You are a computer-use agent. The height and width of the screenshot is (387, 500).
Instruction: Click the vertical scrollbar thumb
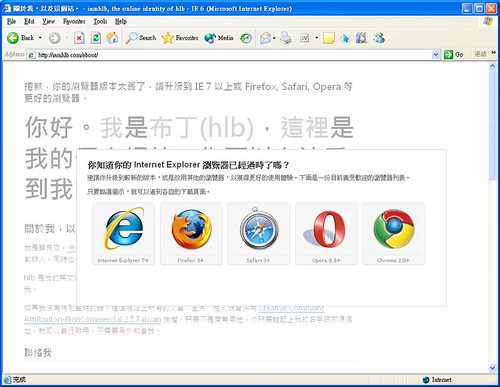tap(492, 125)
